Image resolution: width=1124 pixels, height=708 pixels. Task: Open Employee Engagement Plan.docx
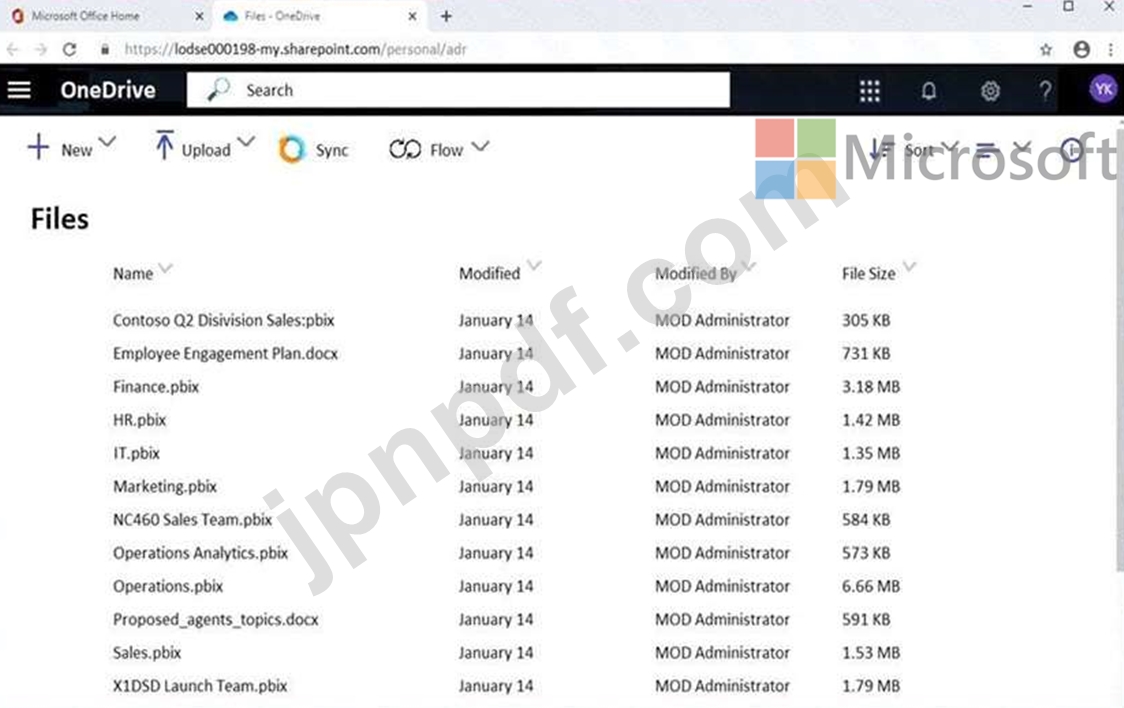(225, 354)
